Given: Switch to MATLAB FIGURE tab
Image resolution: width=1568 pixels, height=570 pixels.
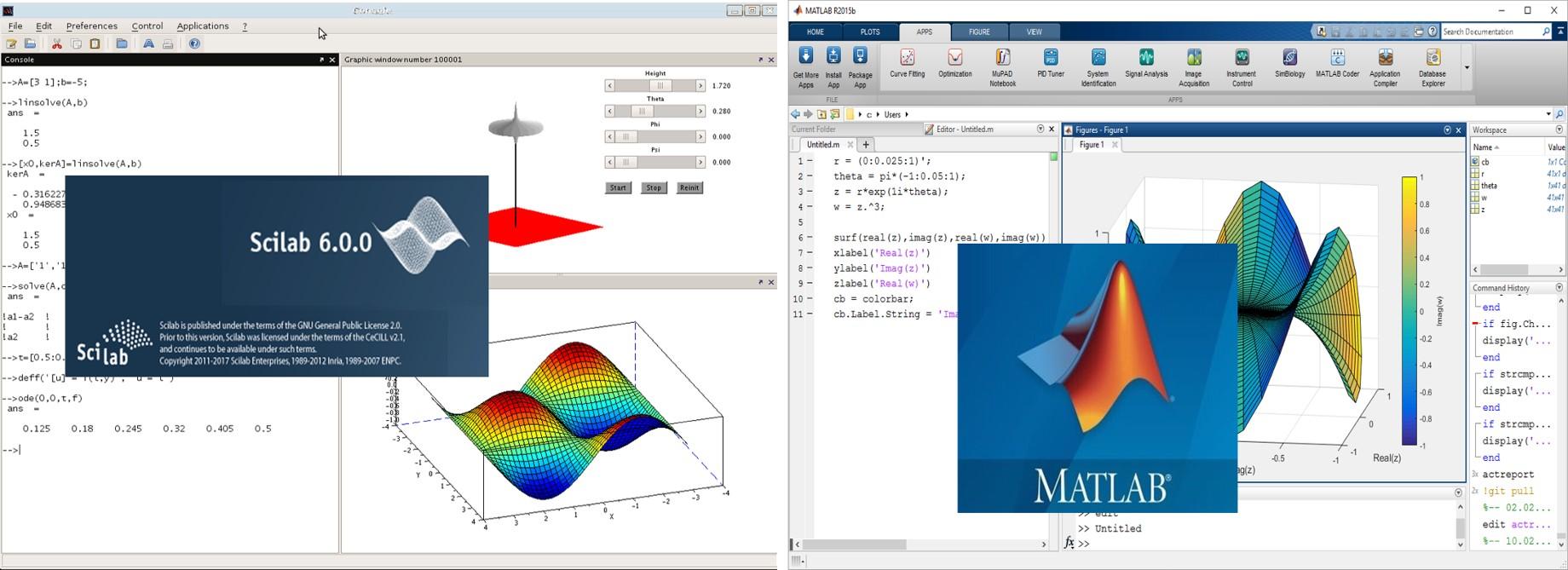Looking at the screenshot, I should (979, 32).
